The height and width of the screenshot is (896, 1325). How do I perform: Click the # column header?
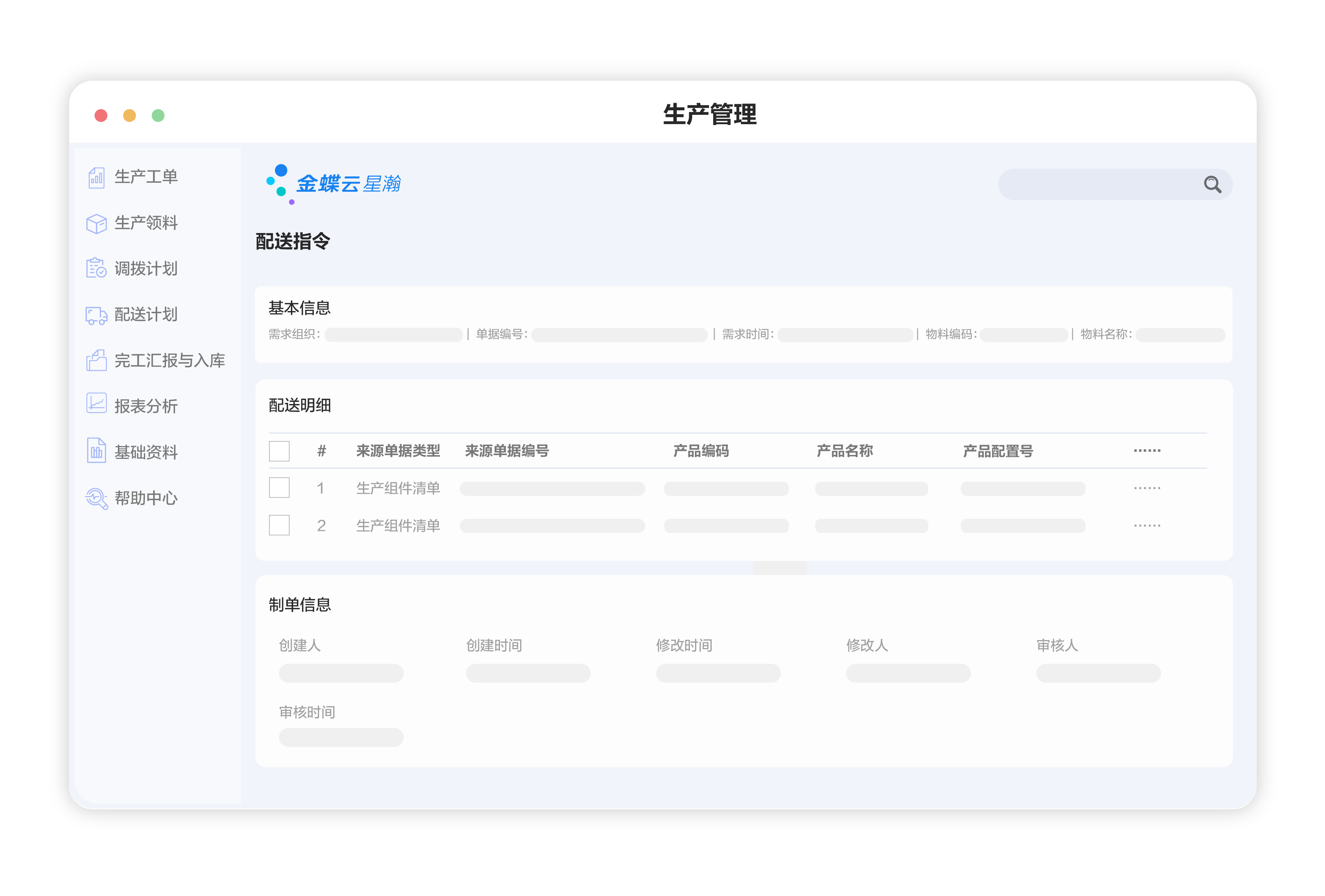tap(322, 451)
